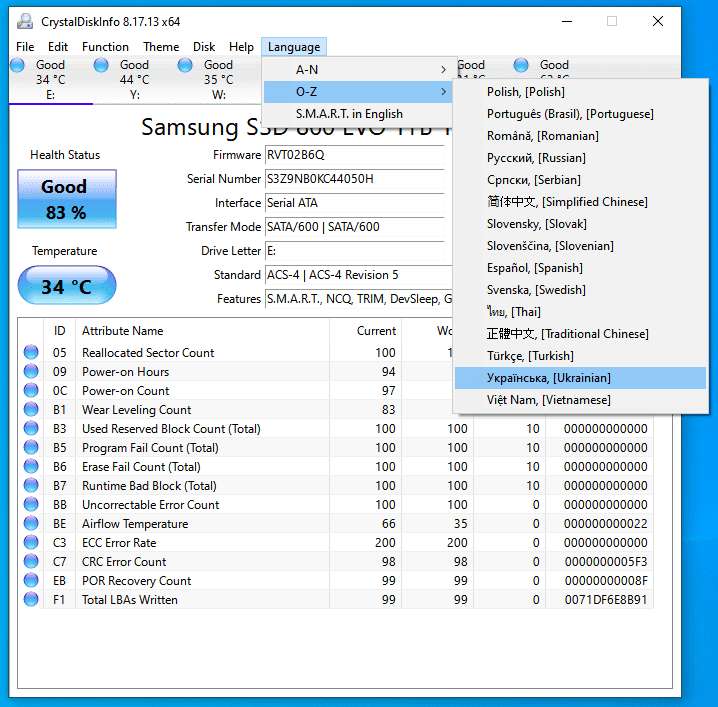This screenshot has width=718, height=707.
Task: Toggle S.M.A.R.T. in English option
Action: (x=358, y=114)
